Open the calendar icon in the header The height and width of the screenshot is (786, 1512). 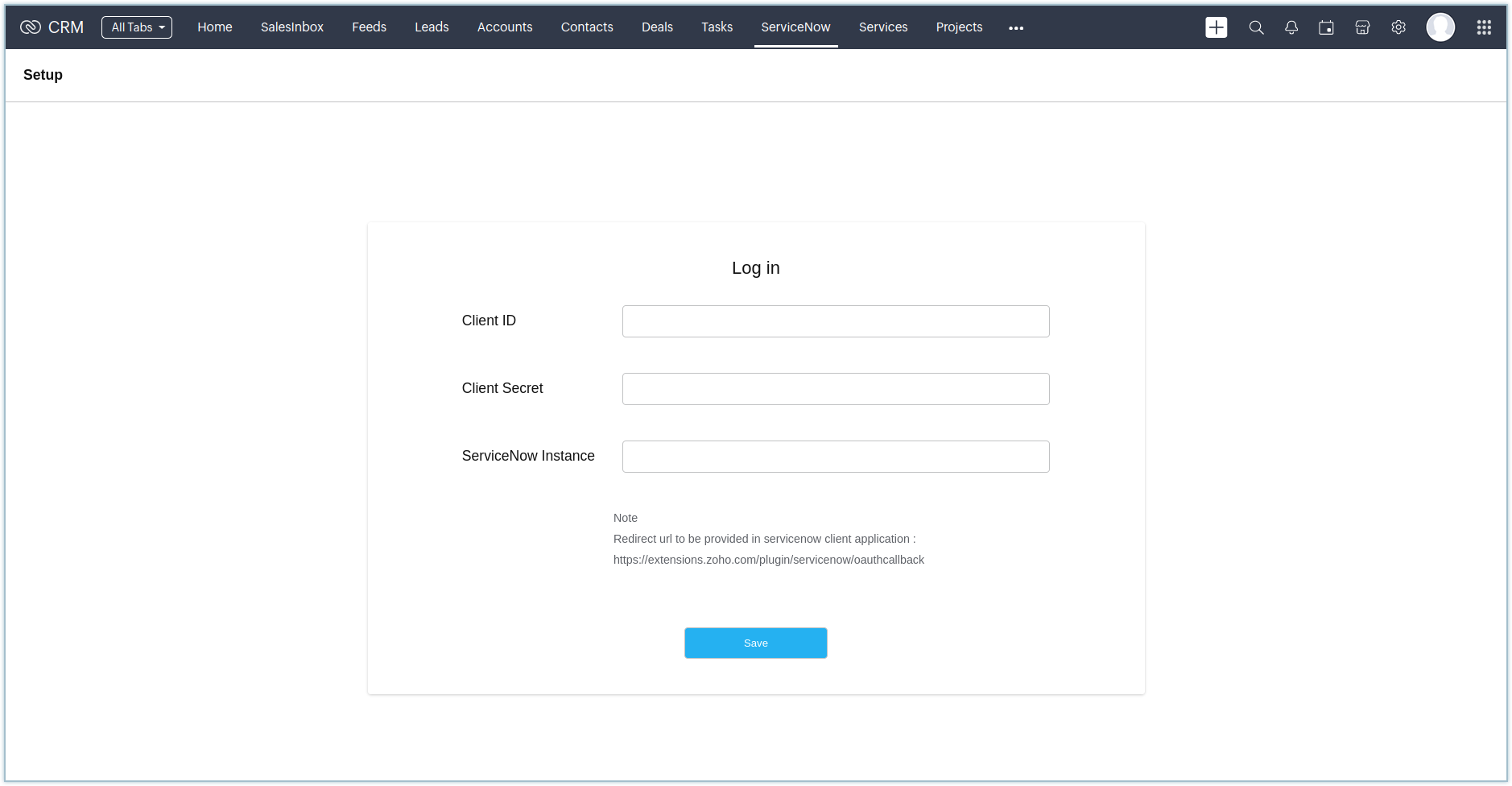coord(1326,27)
